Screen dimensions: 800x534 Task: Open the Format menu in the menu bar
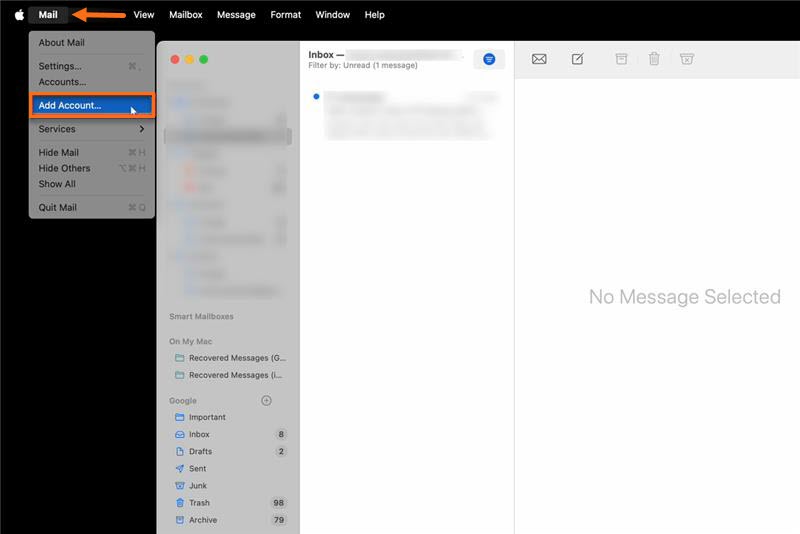point(285,15)
